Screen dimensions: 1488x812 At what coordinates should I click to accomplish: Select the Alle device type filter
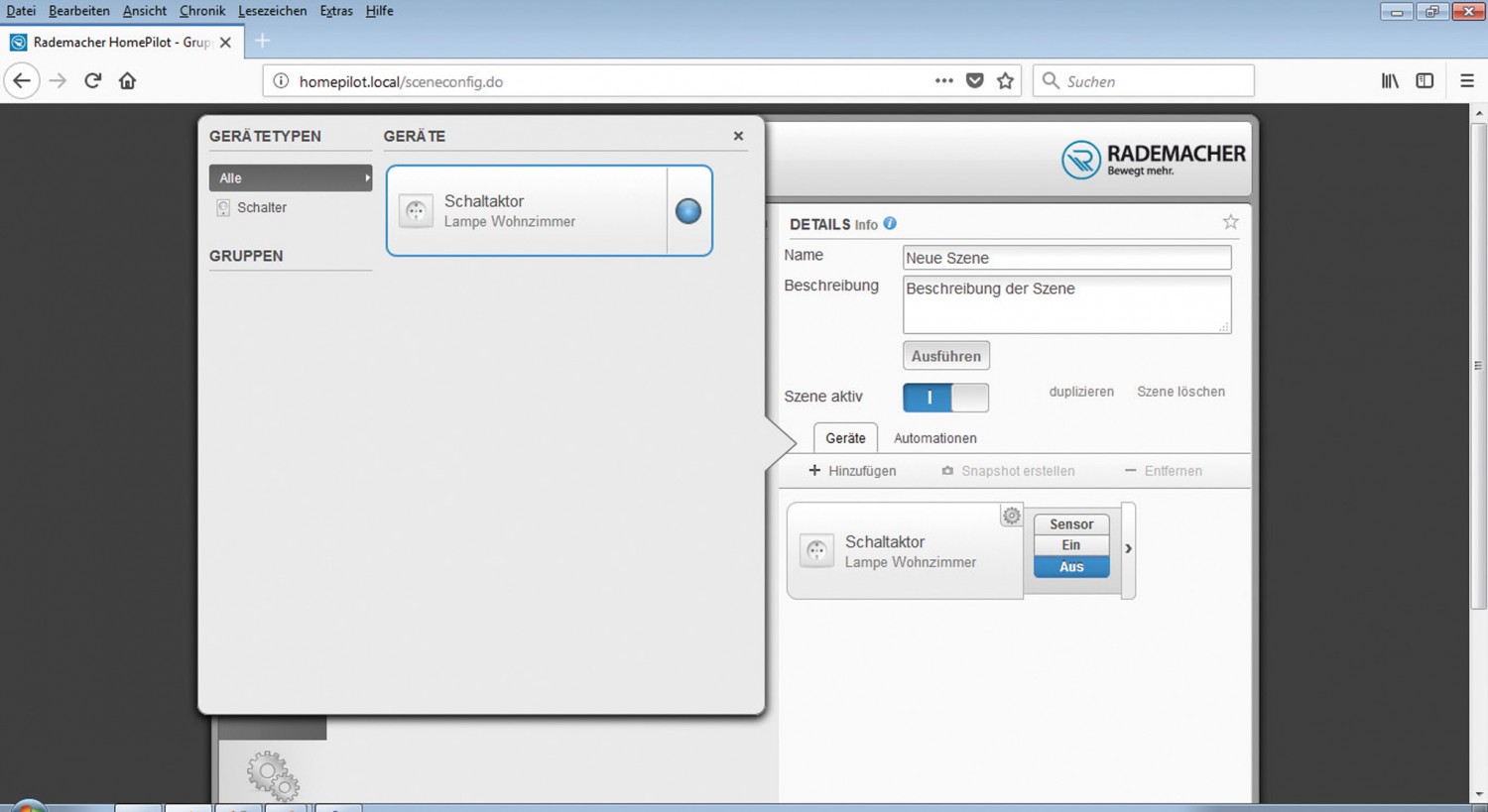point(291,177)
